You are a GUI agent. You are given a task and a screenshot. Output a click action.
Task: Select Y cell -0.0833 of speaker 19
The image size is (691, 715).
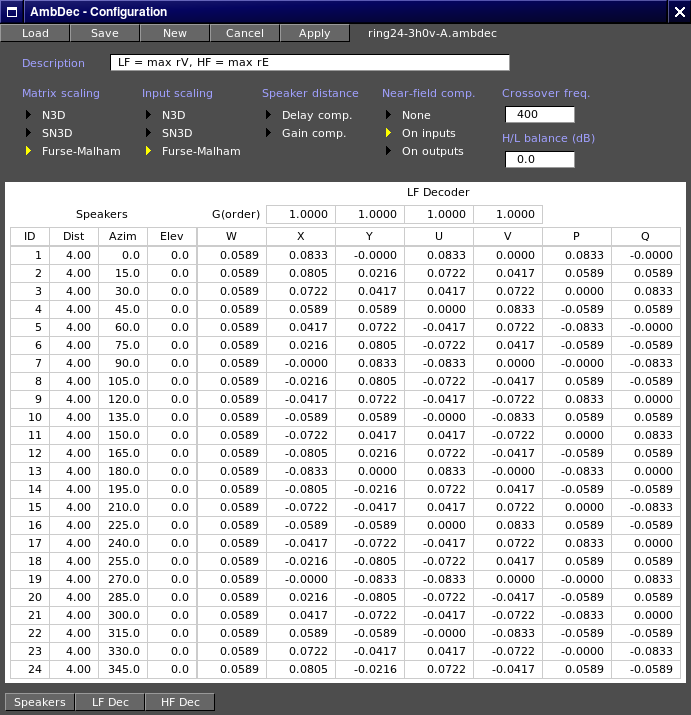[370, 580]
